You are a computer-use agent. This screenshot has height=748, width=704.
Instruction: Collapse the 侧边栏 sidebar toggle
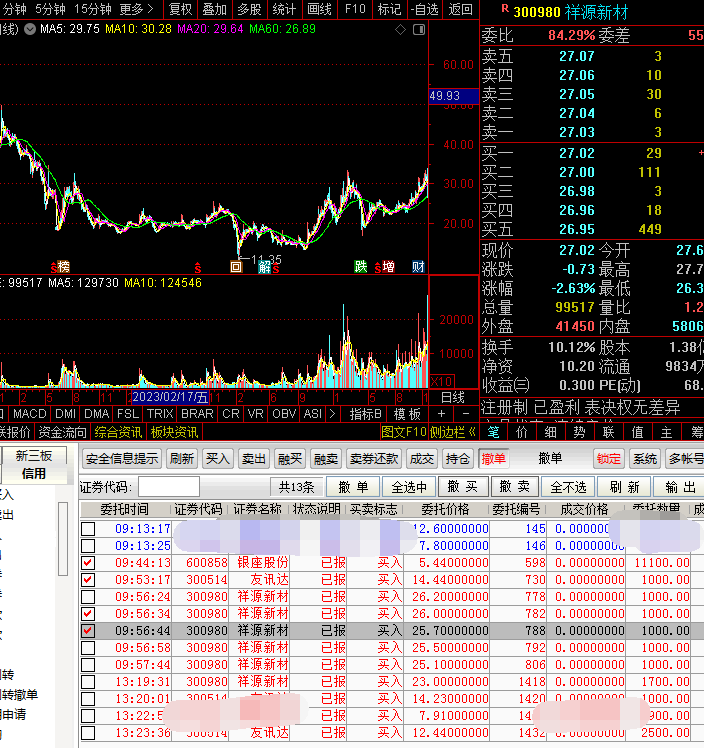[453, 432]
